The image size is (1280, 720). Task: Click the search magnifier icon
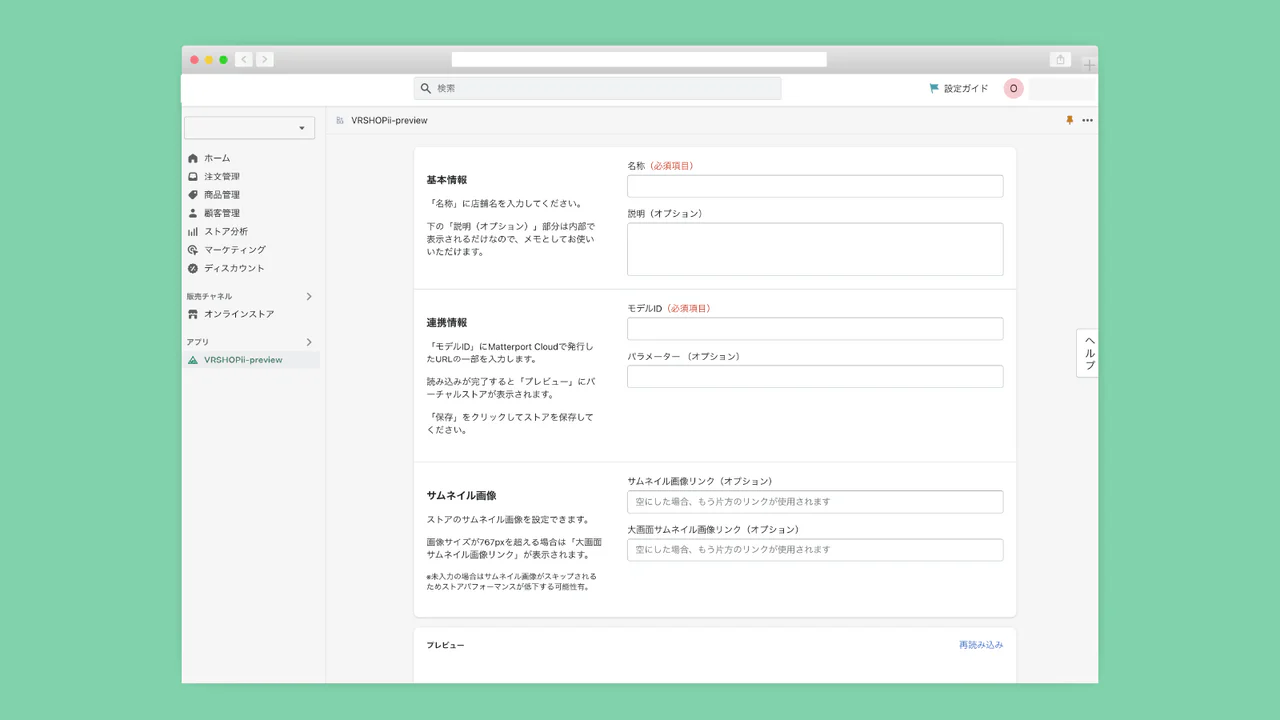pos(426,88)
